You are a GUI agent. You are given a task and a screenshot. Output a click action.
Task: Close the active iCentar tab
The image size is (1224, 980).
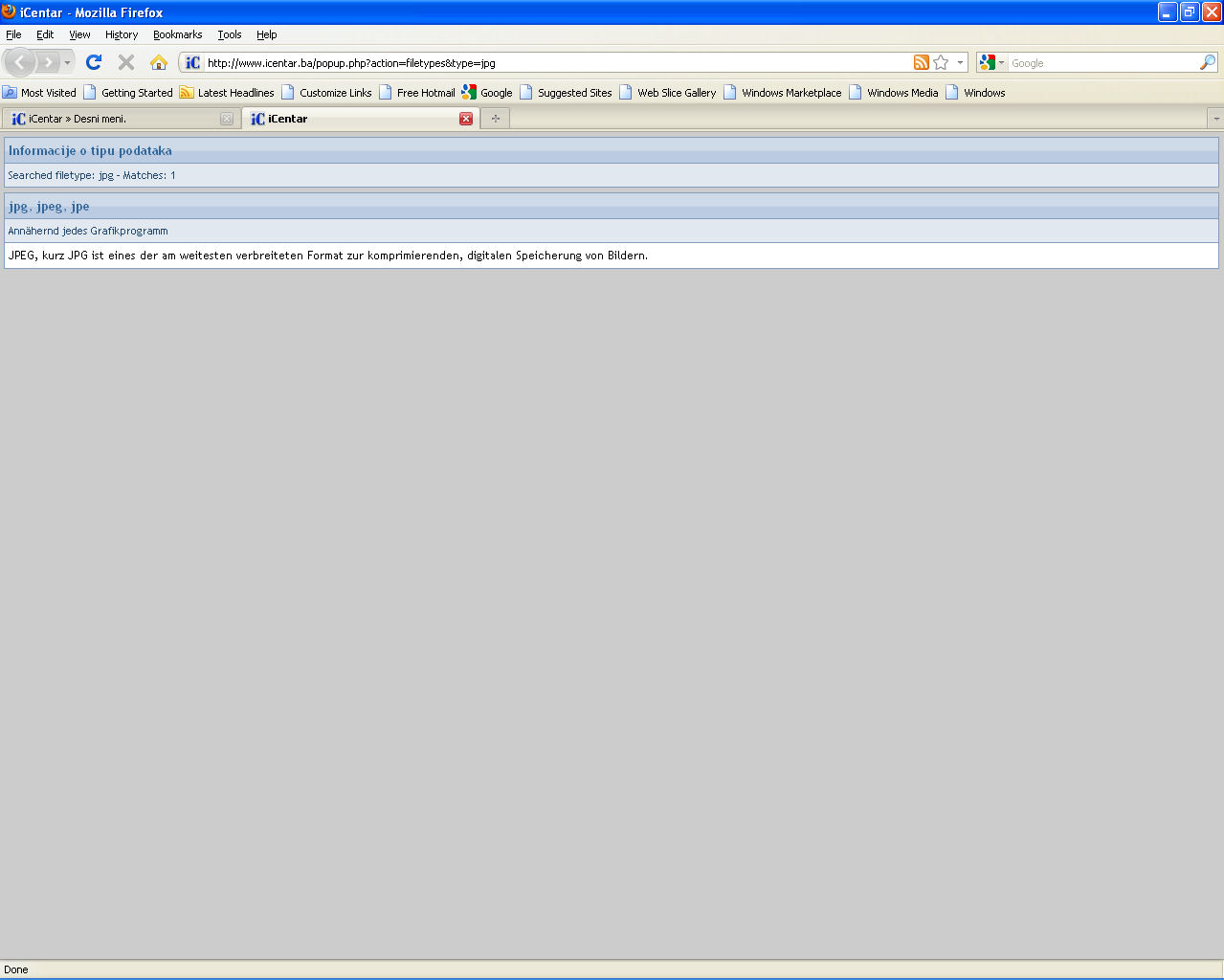coord(466,119)
